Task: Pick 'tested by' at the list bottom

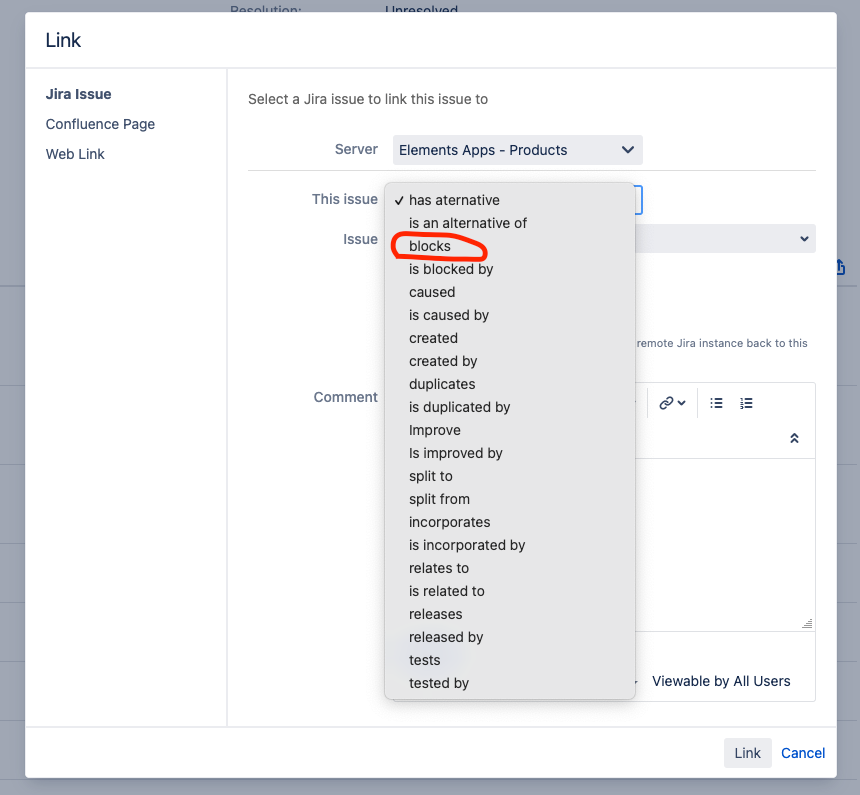Action: tap(439, 683)
